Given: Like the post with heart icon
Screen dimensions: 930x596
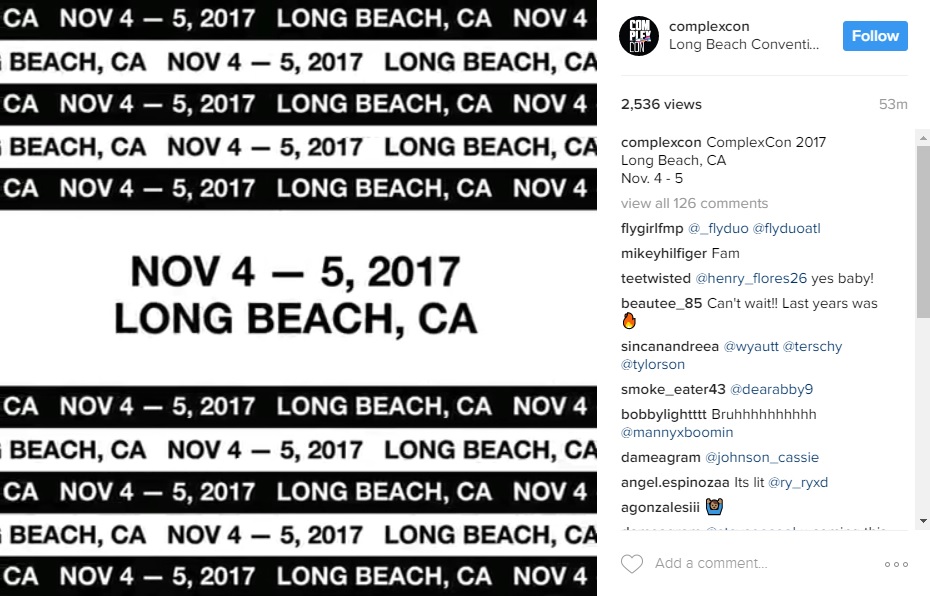Looking at the screenshot, I should click(632, 564).
